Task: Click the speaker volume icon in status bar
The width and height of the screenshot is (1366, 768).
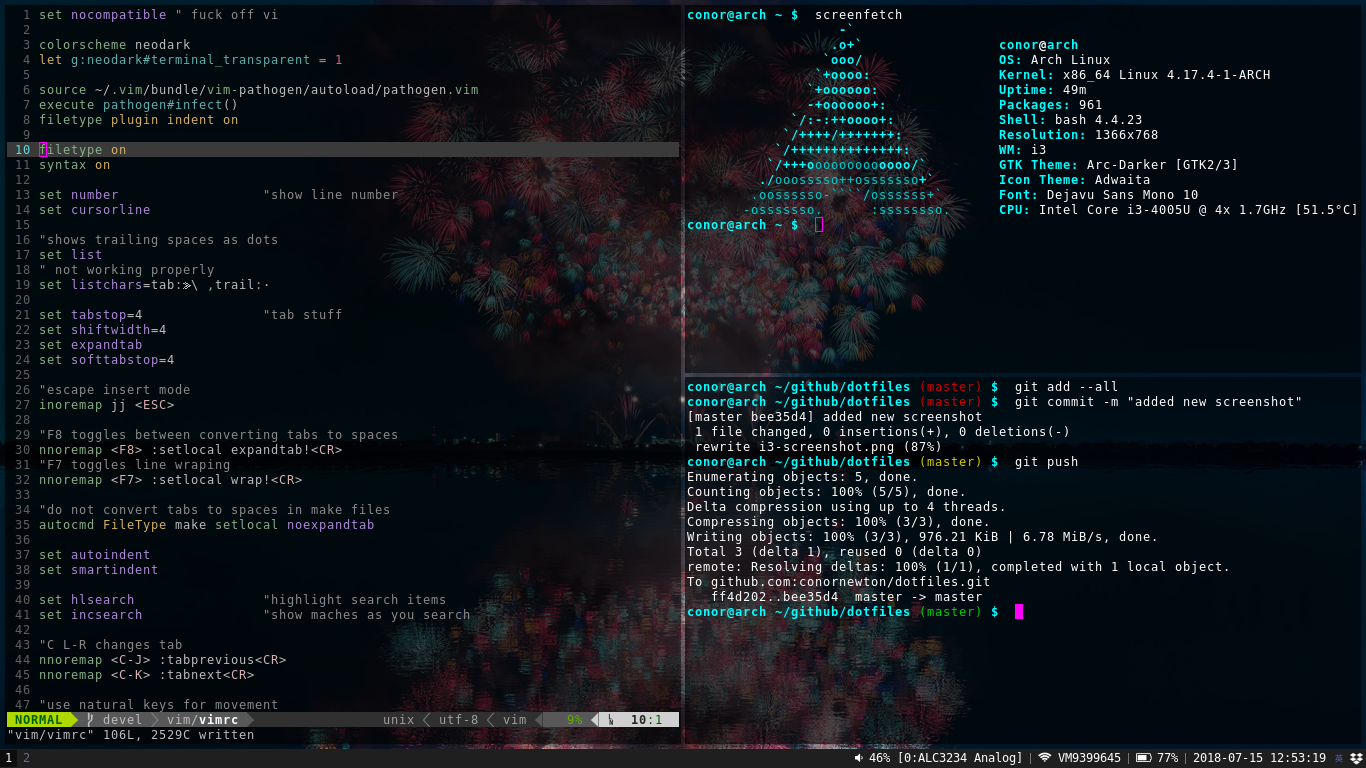Action: (x=859, y=758)
